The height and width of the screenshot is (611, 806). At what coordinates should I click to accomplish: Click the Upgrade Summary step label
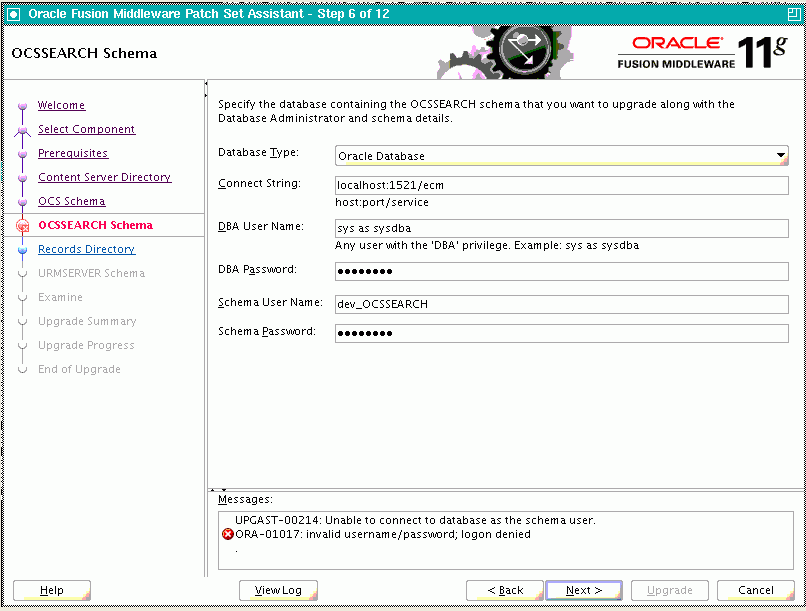[87, 322]
